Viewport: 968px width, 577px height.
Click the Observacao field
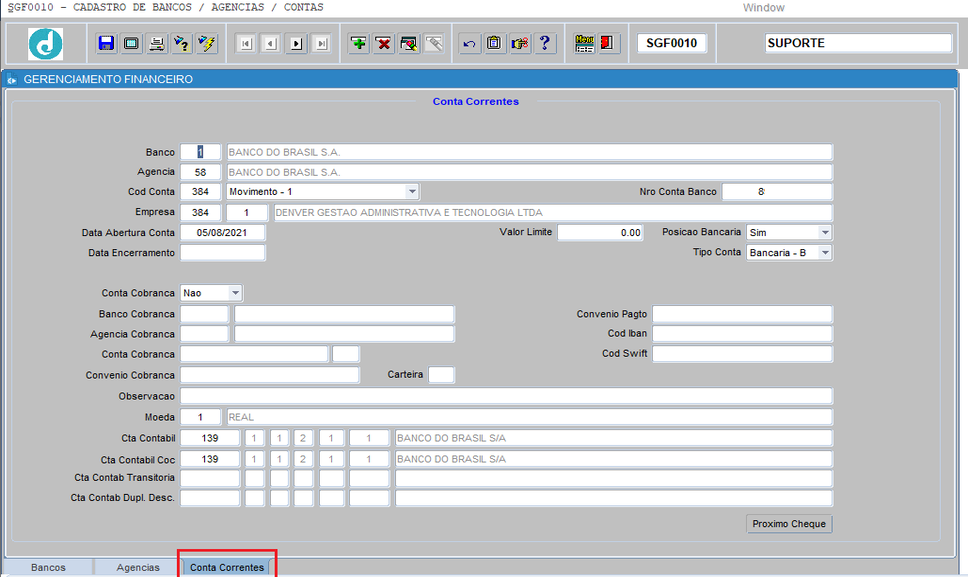pos(506,396)
